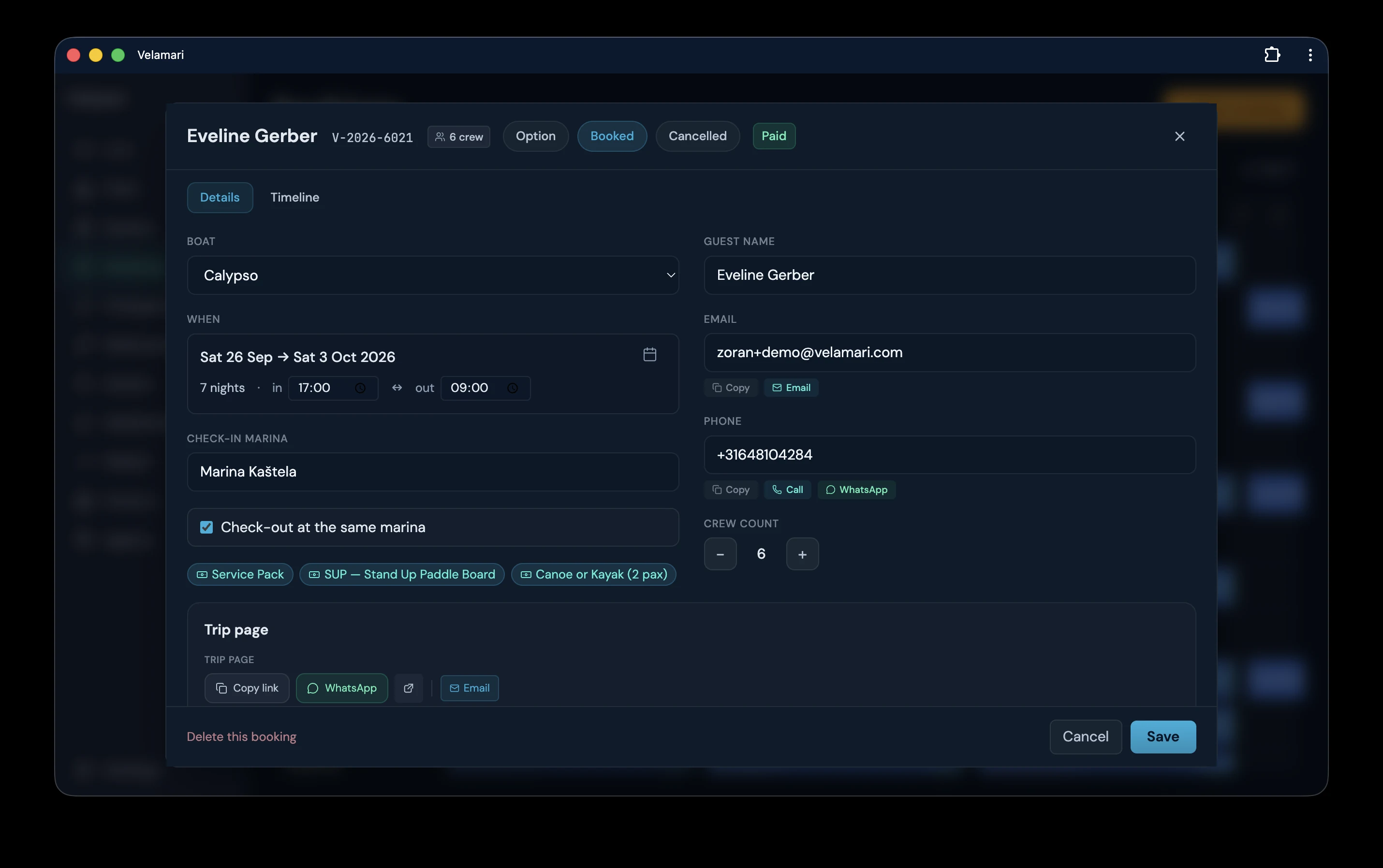This screenshot has width=1383, height=868.
Task: Set booking status to Cancelled
Action: (x=697, y=136)
